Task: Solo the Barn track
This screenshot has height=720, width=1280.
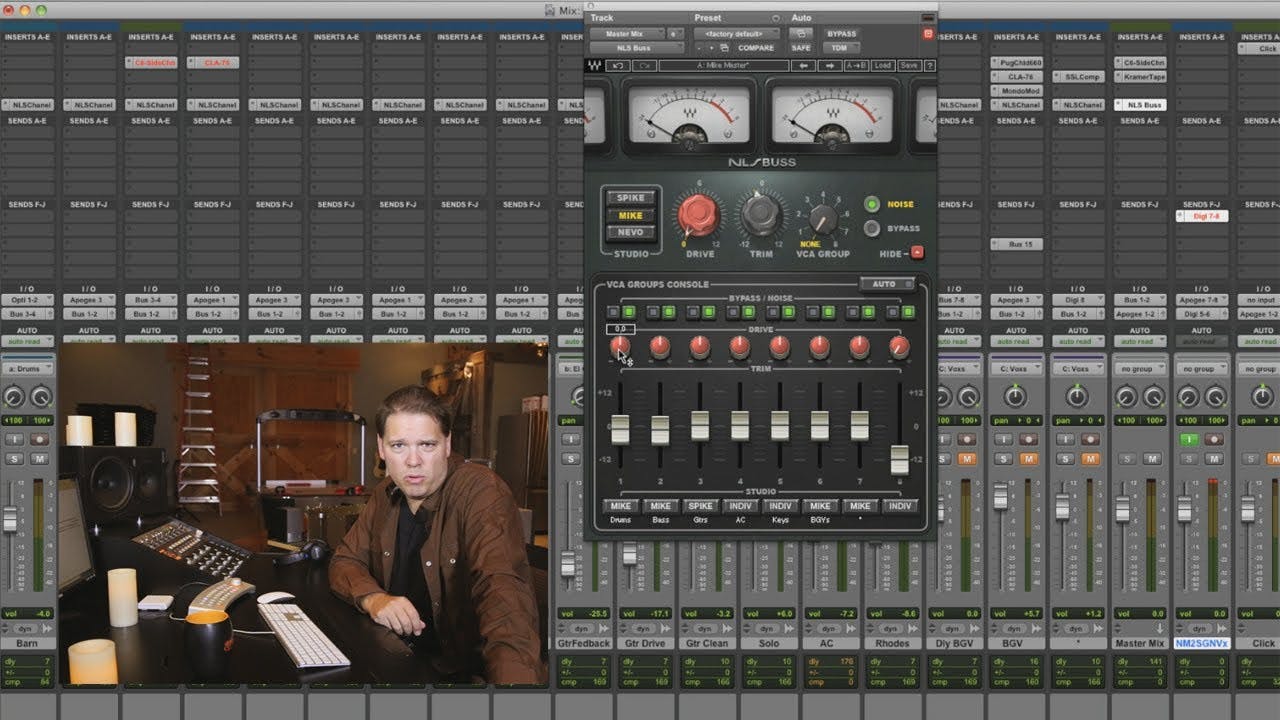Action: click(x=15, y=459)
